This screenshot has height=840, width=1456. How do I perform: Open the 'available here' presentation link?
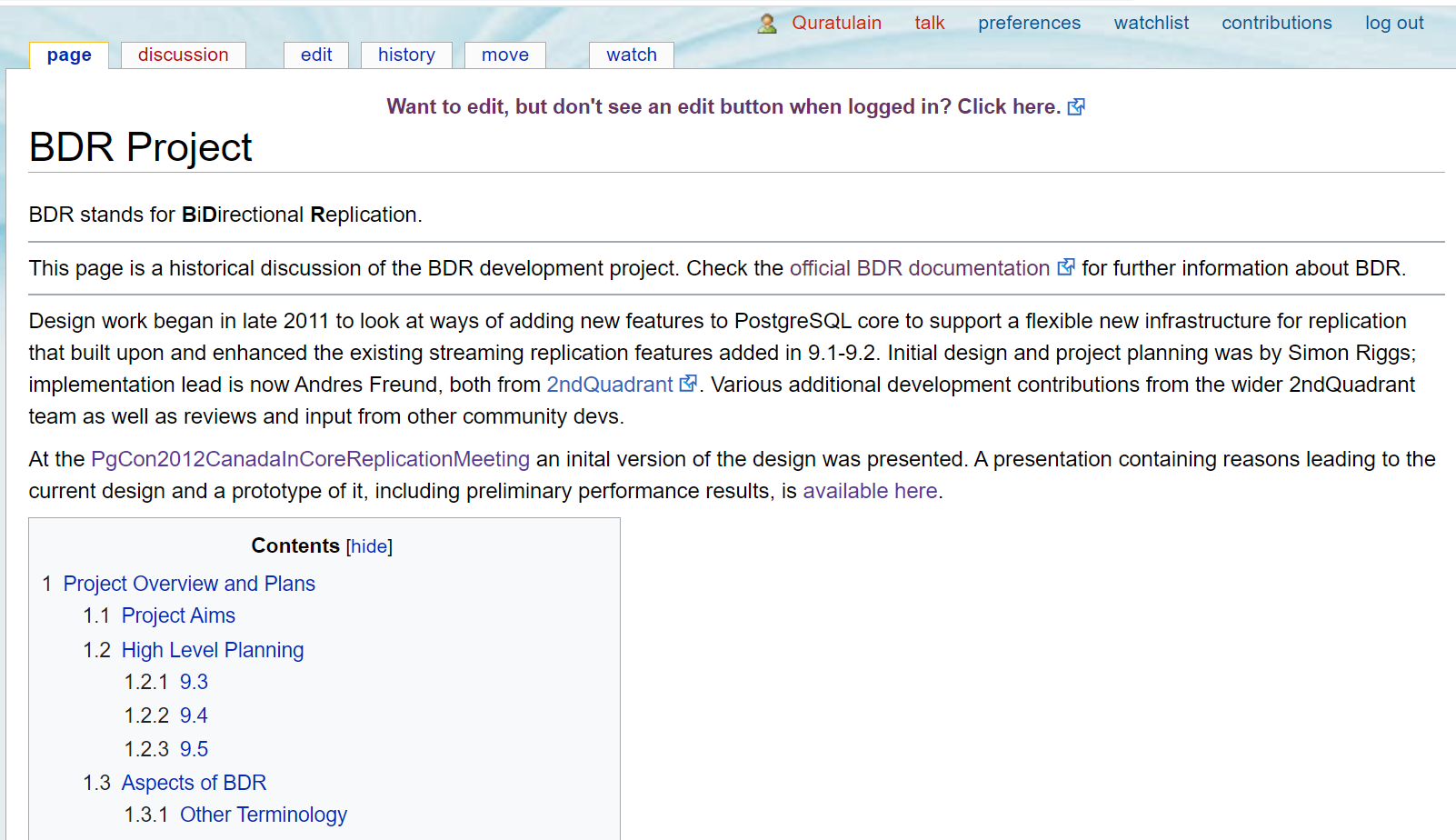[870, 491]
